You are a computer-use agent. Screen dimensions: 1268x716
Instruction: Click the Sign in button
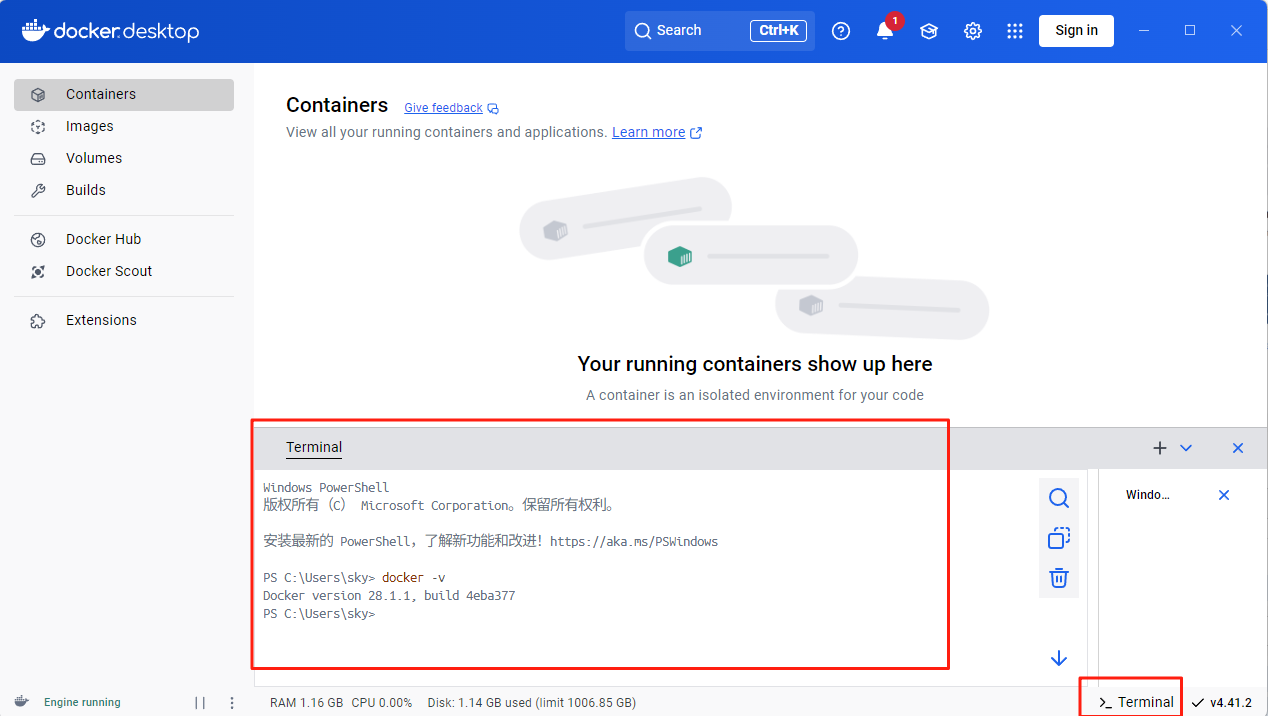[1076, 30]
